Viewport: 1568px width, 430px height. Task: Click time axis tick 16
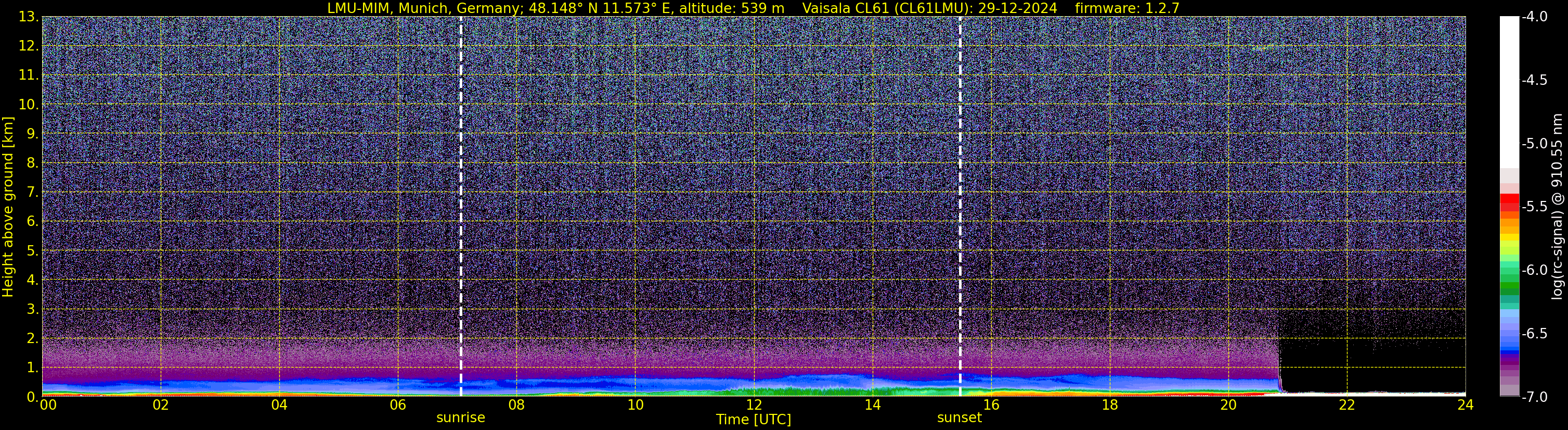pos(992,405)
